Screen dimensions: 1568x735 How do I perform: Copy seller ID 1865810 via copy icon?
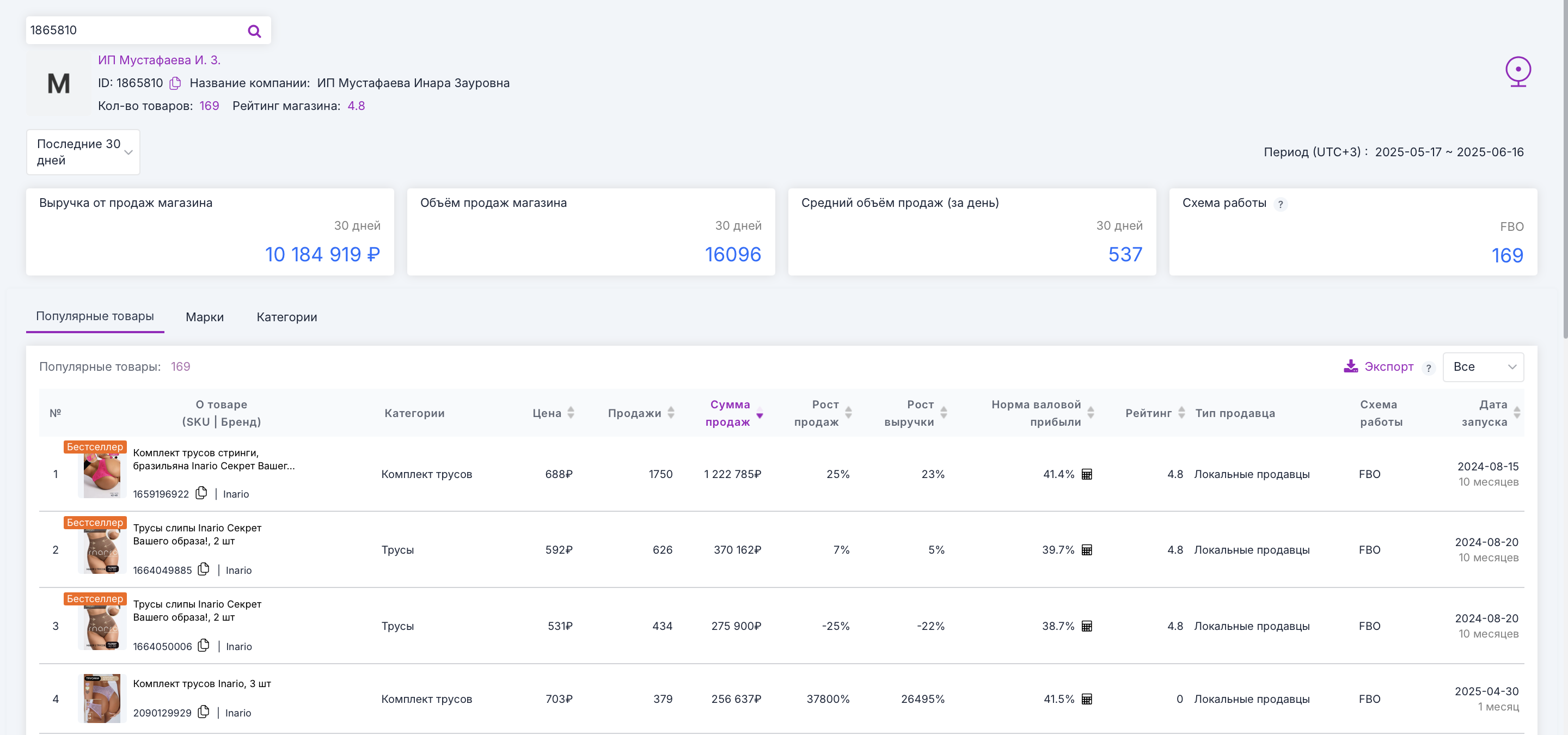tap(175, 83)
